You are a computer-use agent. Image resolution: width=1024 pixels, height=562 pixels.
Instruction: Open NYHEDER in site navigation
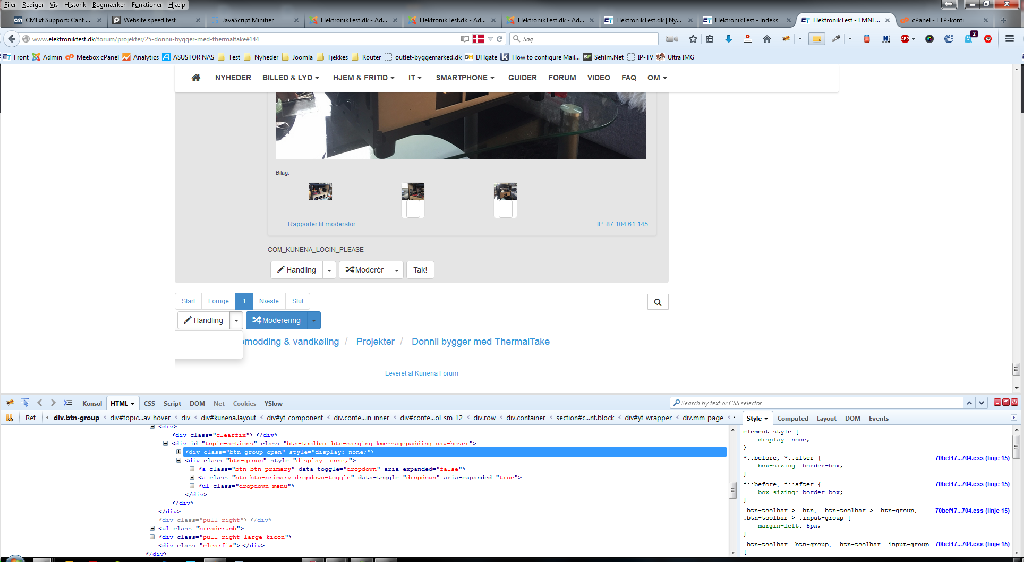pyautogui.click(x=233, y=77)
